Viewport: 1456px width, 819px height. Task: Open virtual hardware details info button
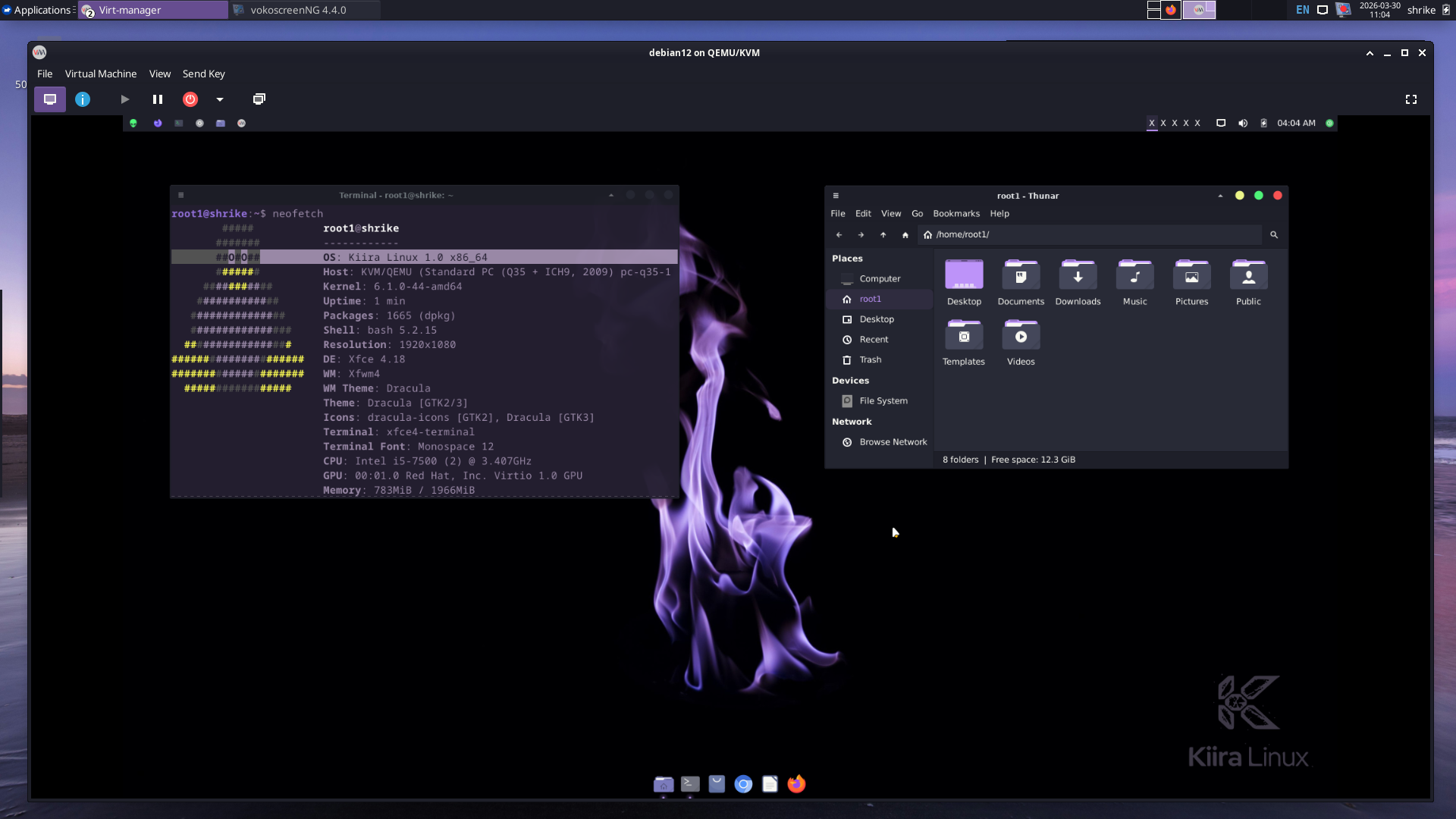pos(83,99)
